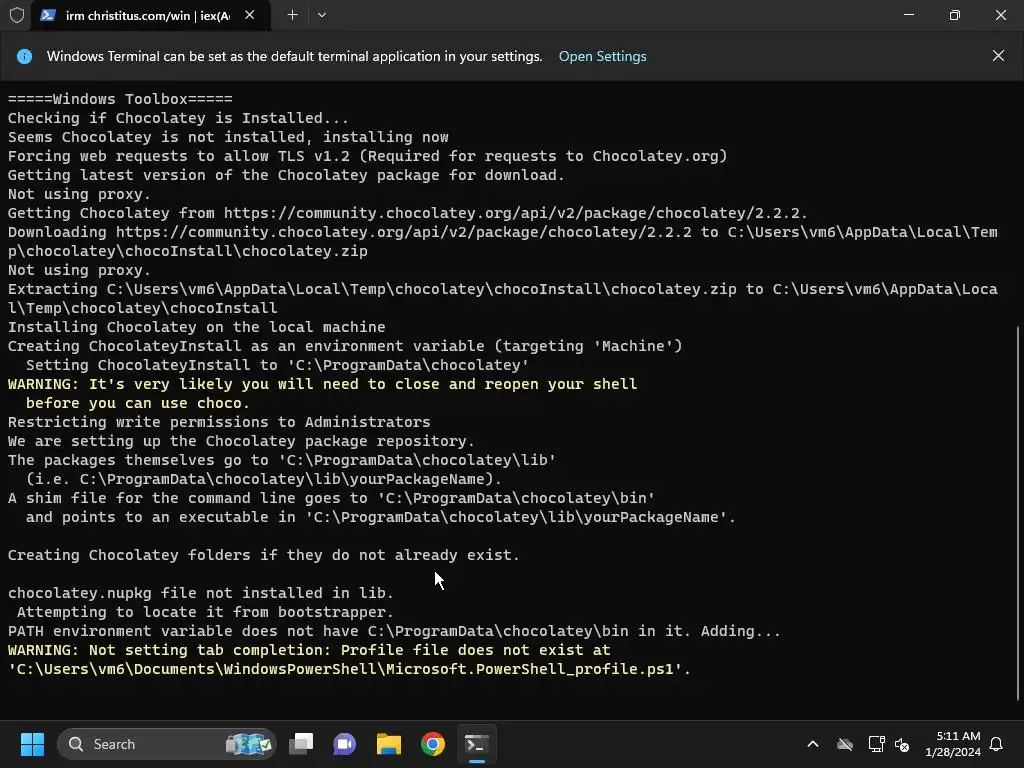This screenshot has width=1024, height=768.
Task: Click the 'WARNING: Not setting tab completion' line
Action: coord(309,650)
